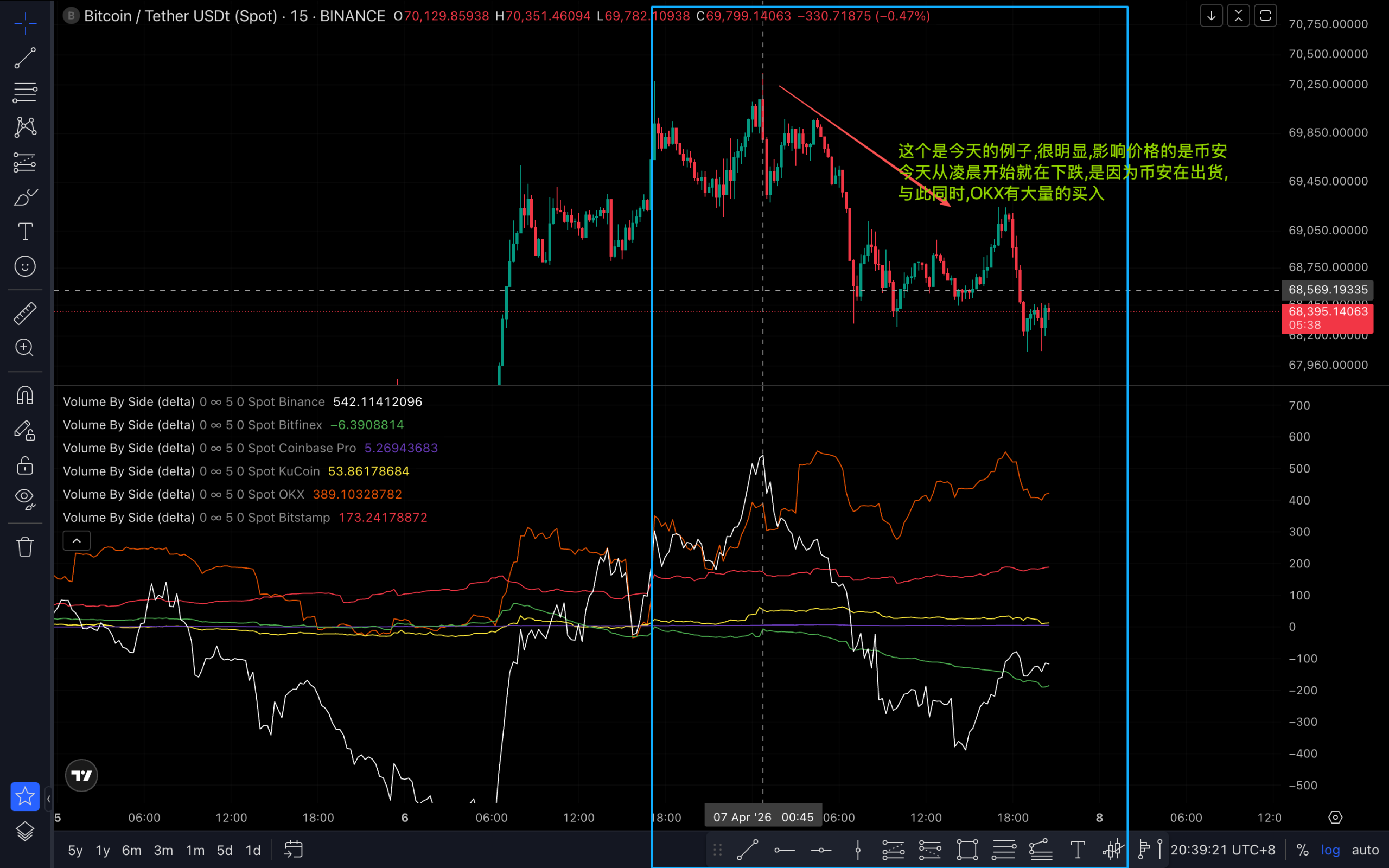Toggle hide all drawings eye icon

click(24, 497)
